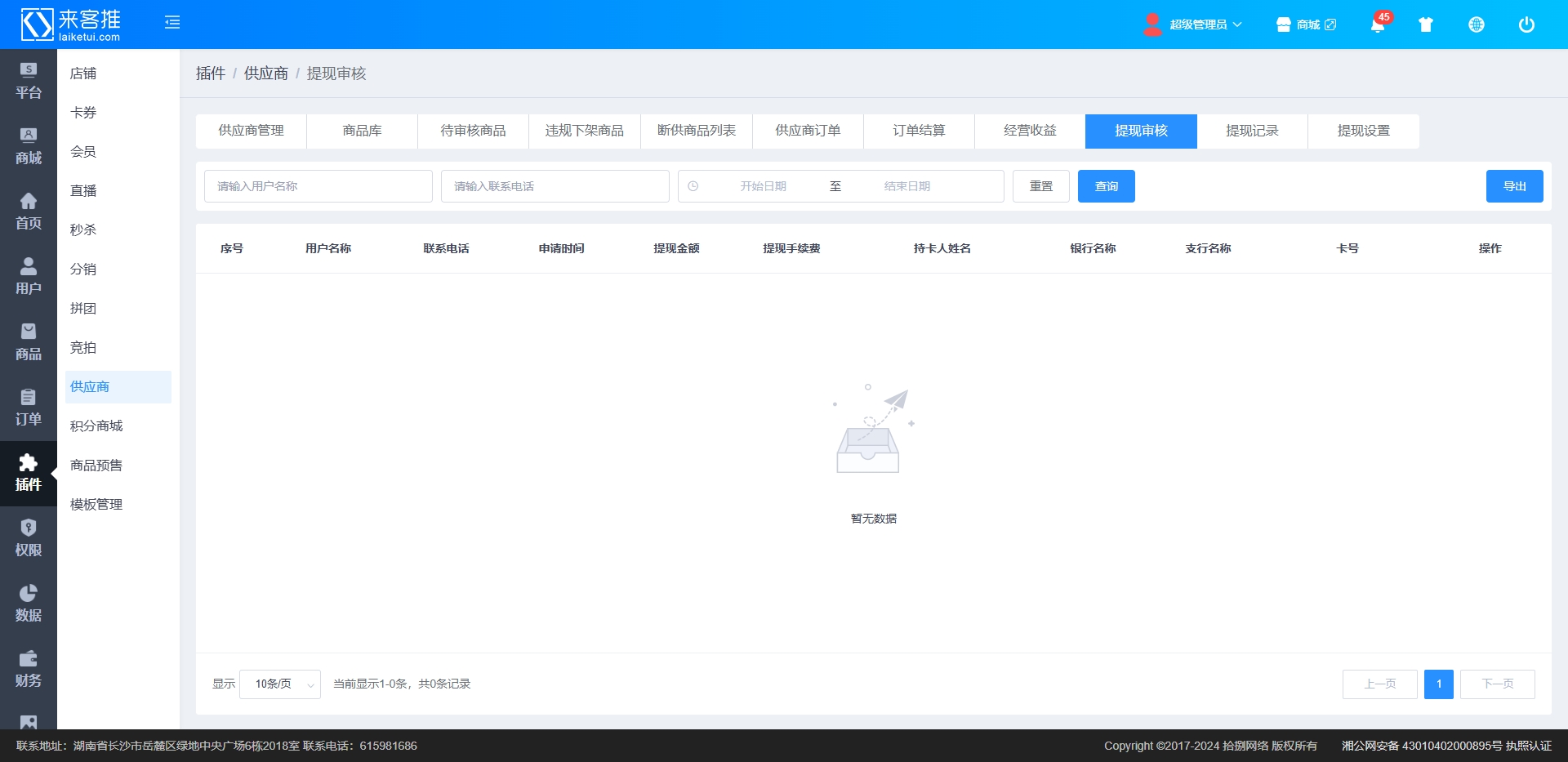Go to the 首页 home icon in sidebar

(29, 212)
